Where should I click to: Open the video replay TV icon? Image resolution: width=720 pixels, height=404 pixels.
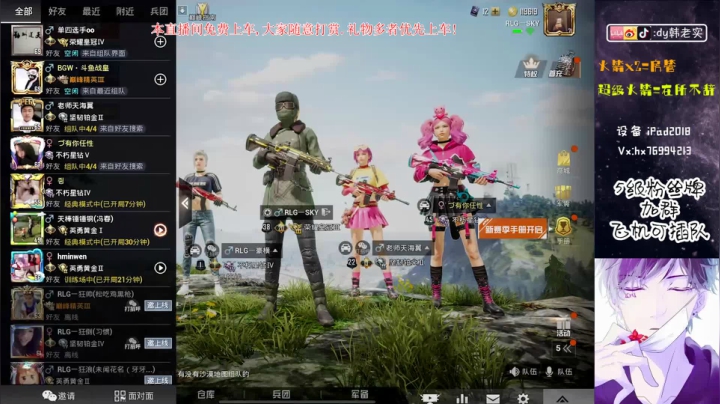430,398
